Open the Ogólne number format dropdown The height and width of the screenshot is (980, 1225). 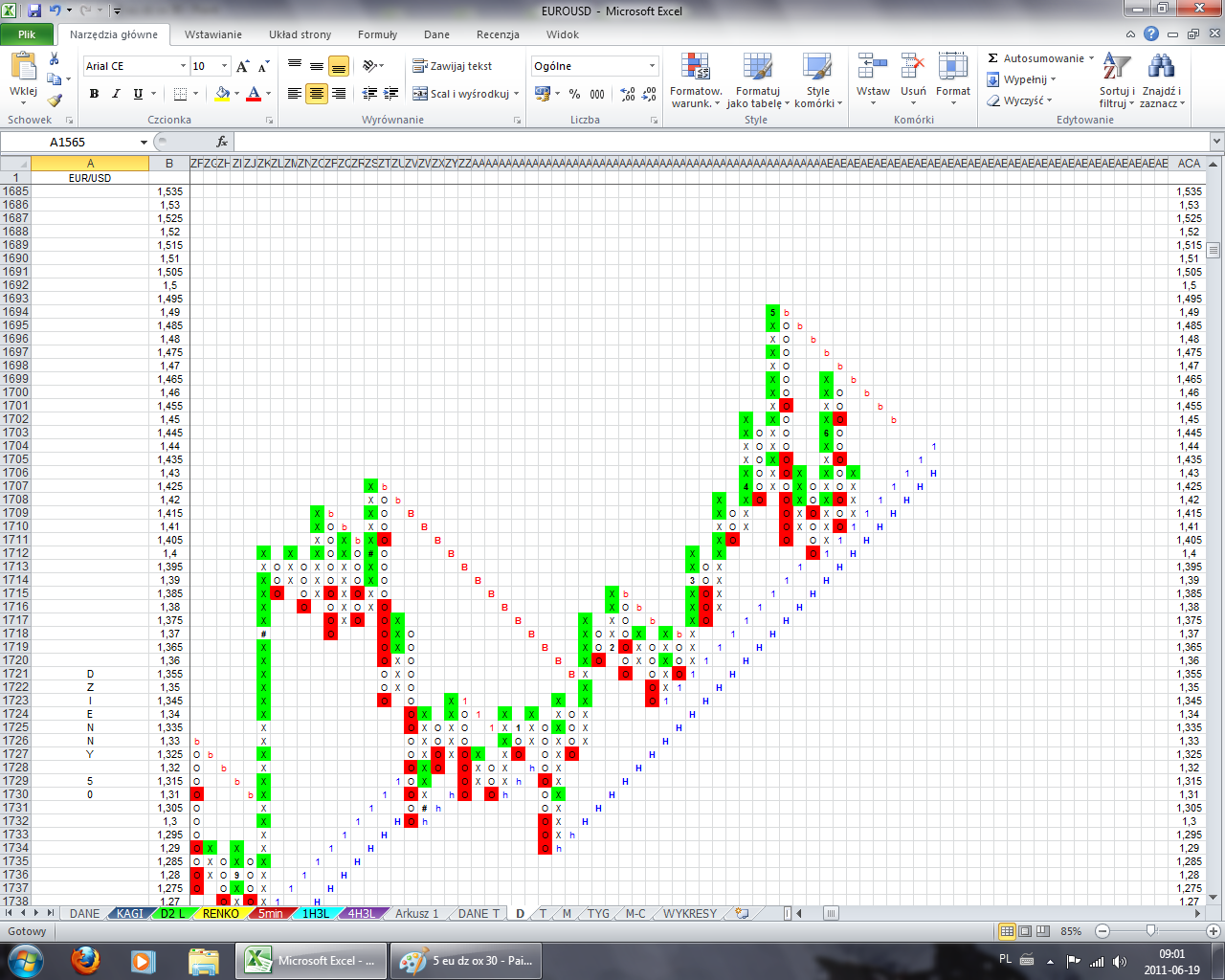point(652,66)
